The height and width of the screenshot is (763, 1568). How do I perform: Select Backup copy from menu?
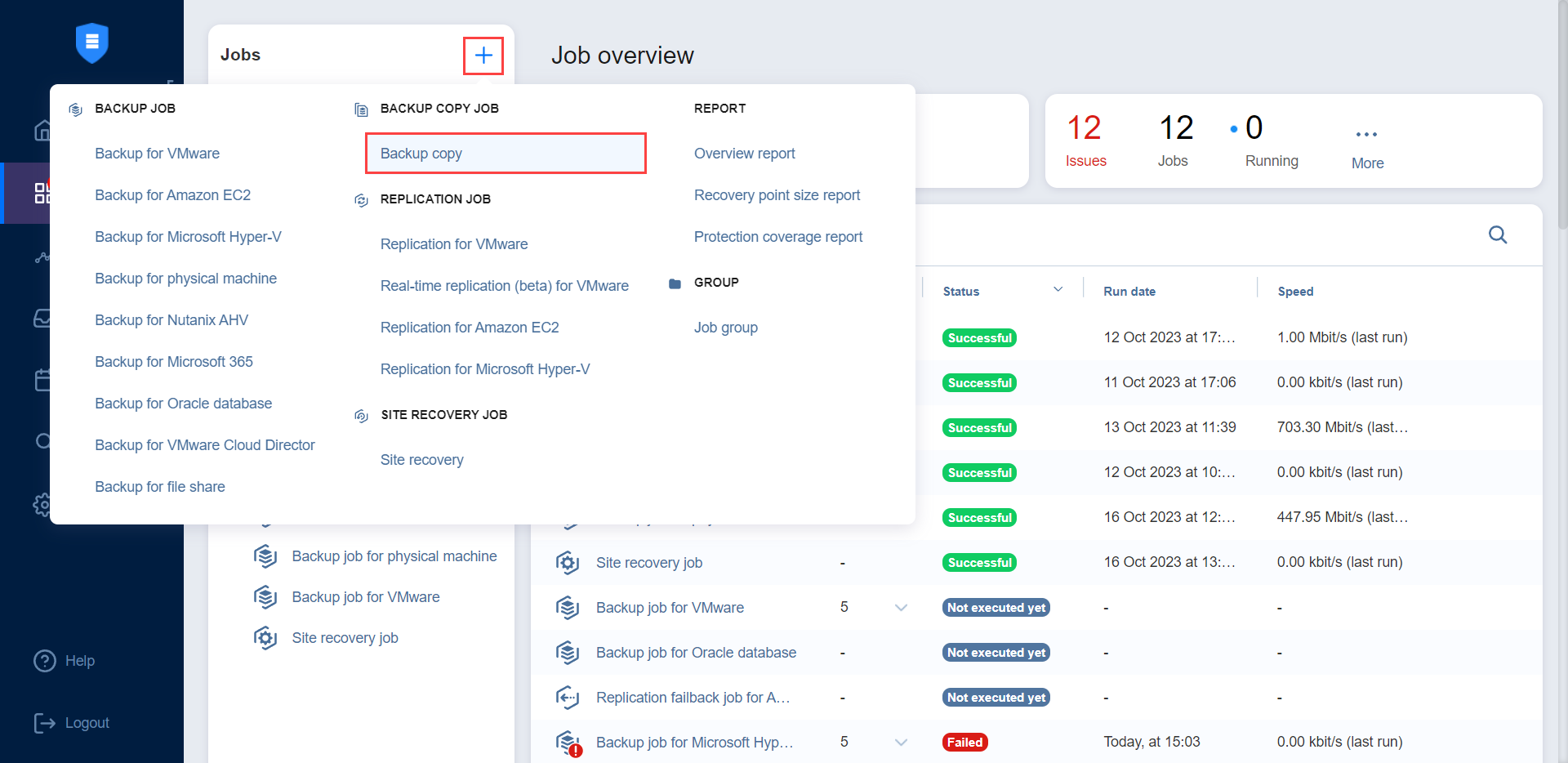(x=421, y=154)
